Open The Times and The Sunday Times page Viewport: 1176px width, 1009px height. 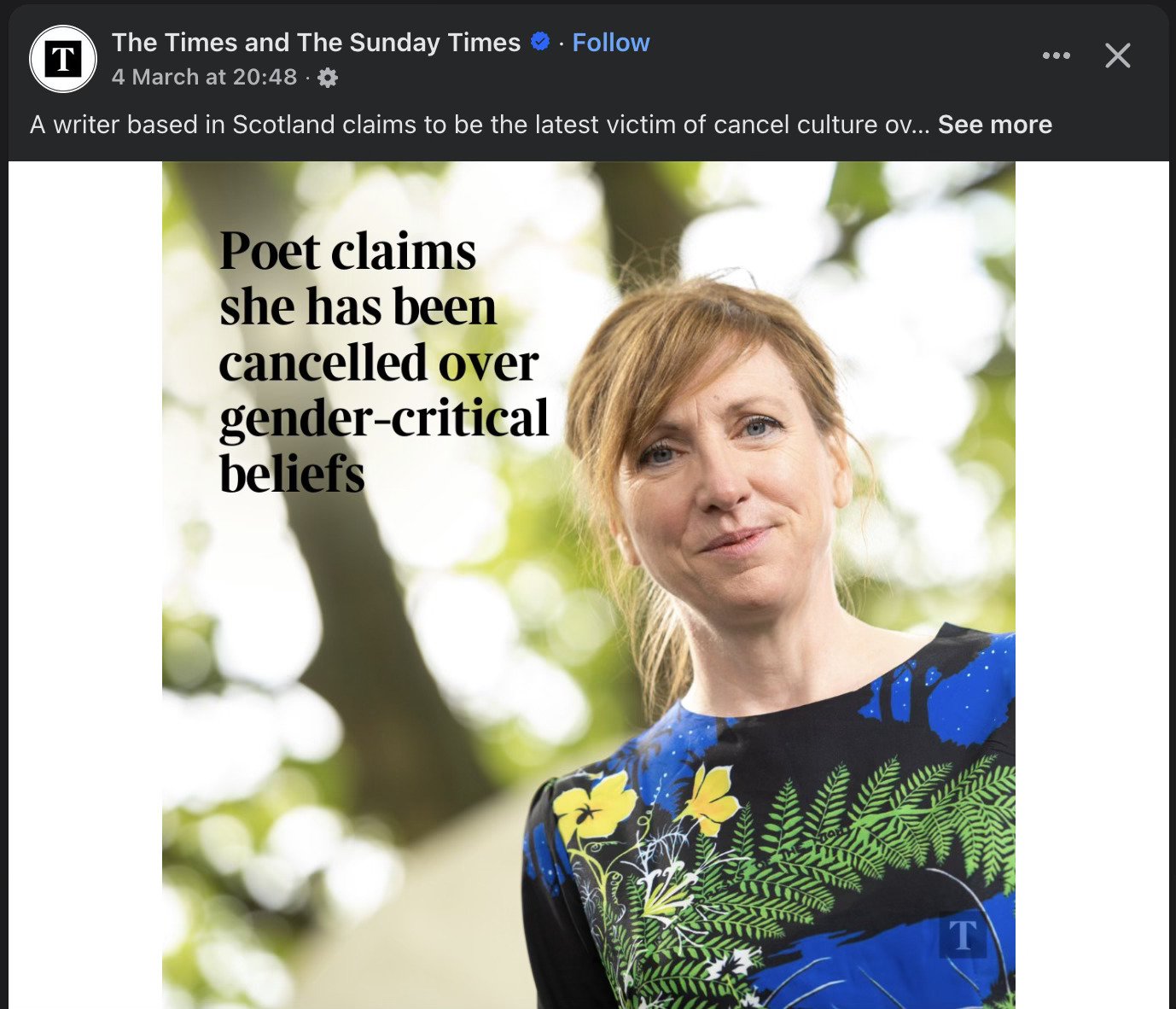[316, 43]
